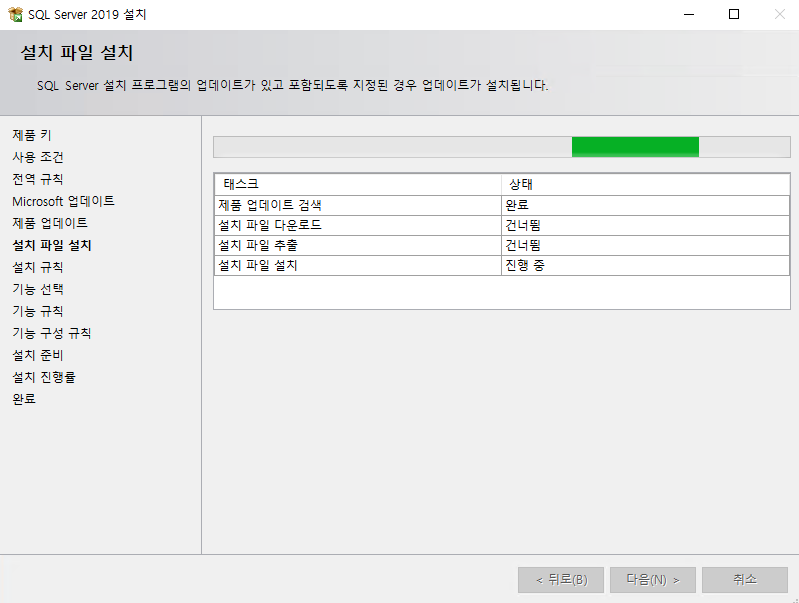Close the SQL Server 2019 설치 window

780,14
